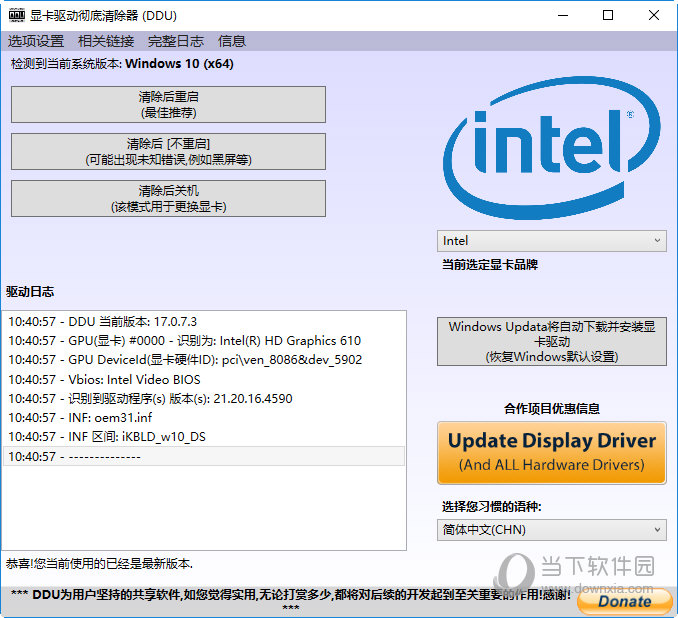Click the Intel logo image
Image resolution: width=678 pixels, height=618 pixels.
[x=552, y=148]
